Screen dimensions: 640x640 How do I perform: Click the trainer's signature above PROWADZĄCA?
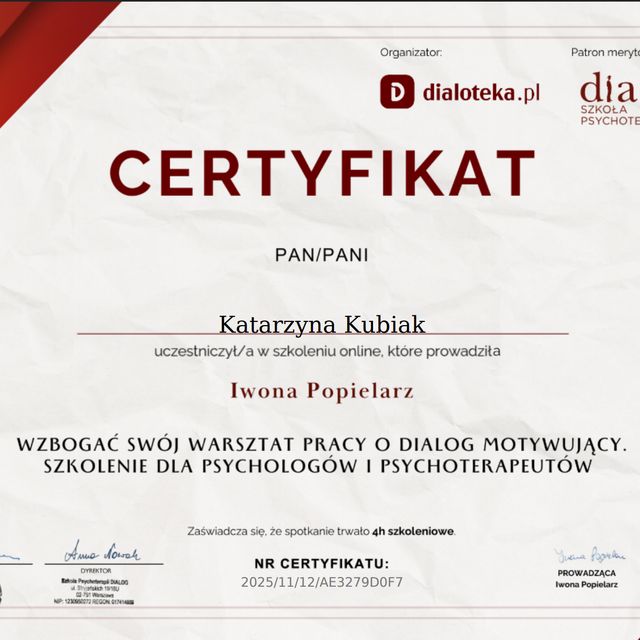click(590, 555)
